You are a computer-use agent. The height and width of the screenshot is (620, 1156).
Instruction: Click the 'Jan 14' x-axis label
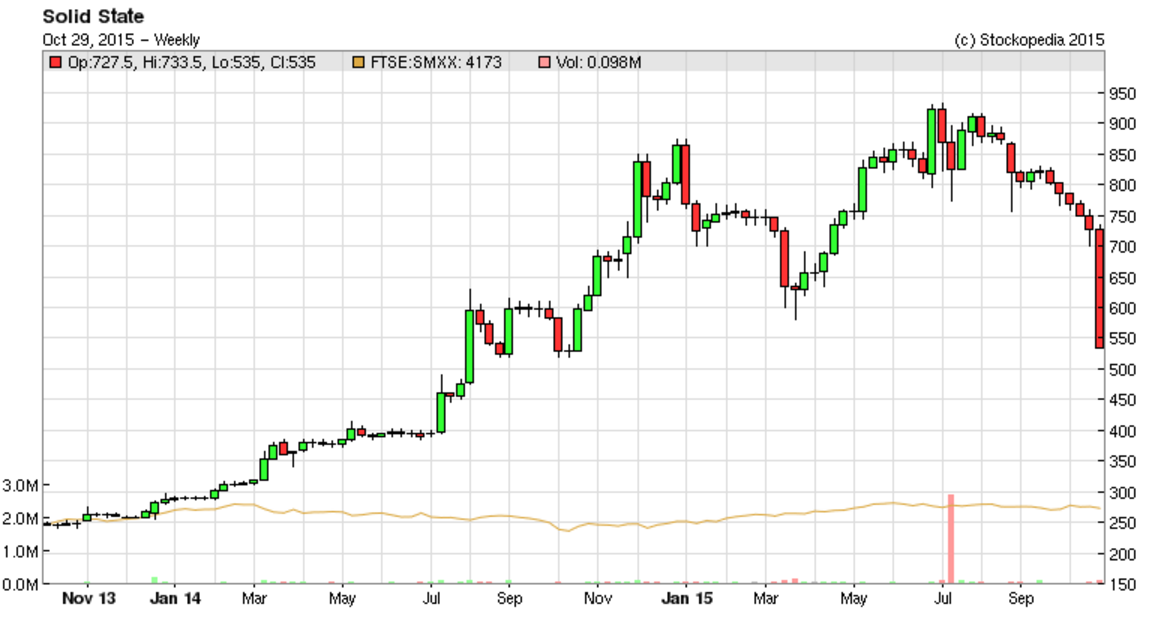(175, 599)
